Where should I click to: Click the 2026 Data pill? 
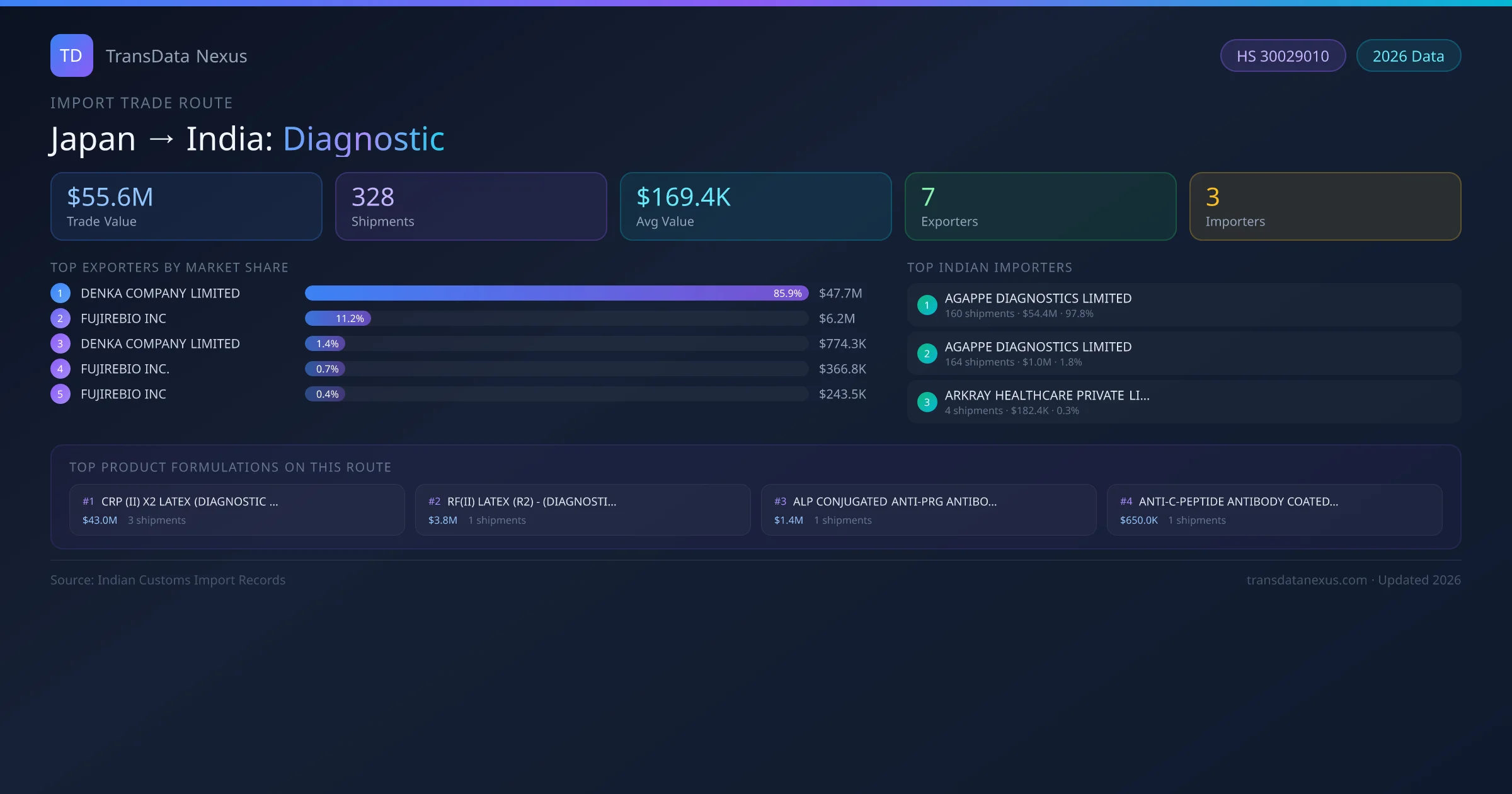pos(1408,56)
